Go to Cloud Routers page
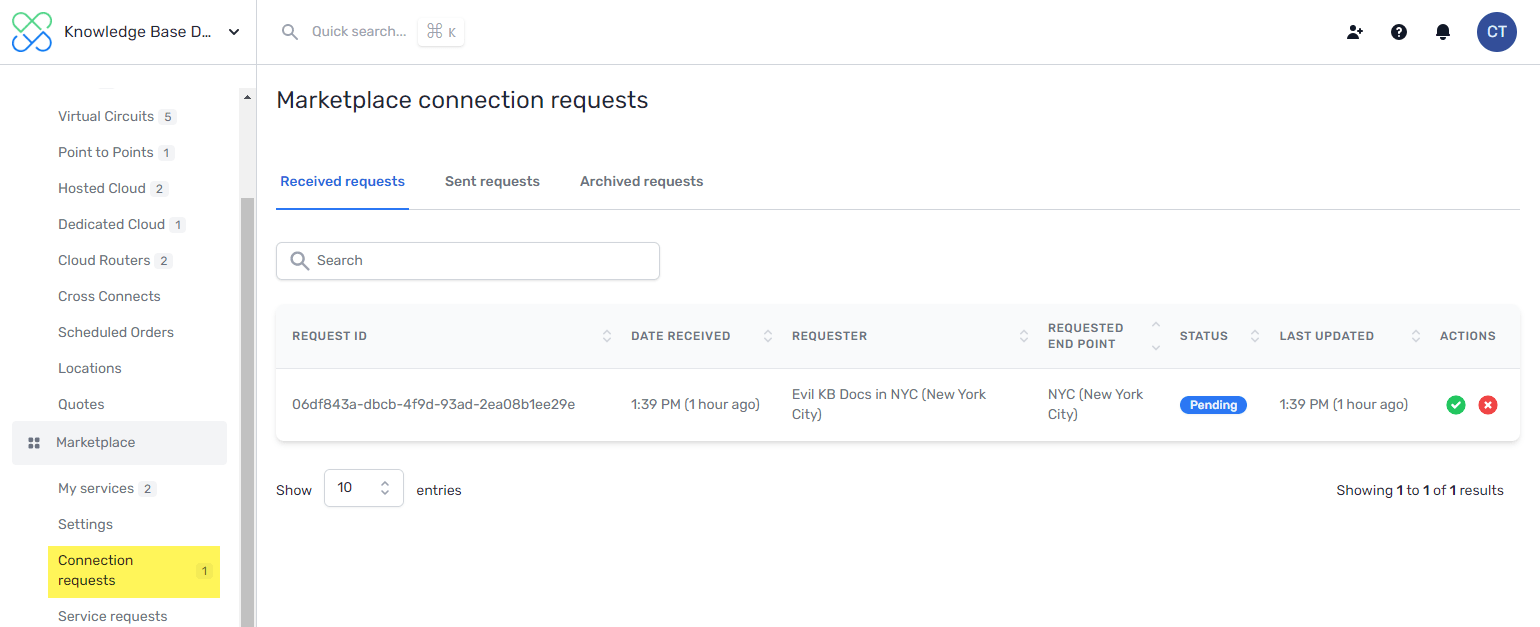Screen dimensions: 1540x627 pyautogui.click(x=104, y=261)
